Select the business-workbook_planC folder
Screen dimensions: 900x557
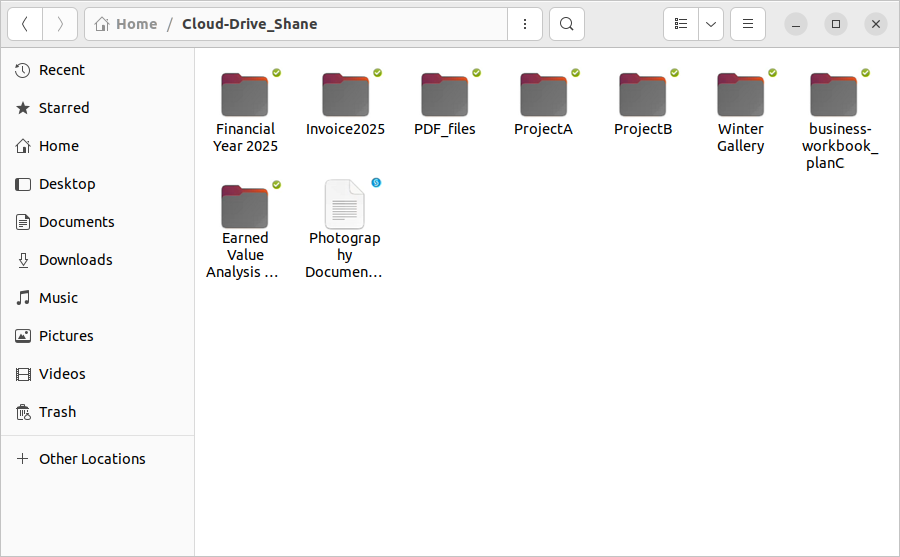pyautogui.click(x=834, y=96)
